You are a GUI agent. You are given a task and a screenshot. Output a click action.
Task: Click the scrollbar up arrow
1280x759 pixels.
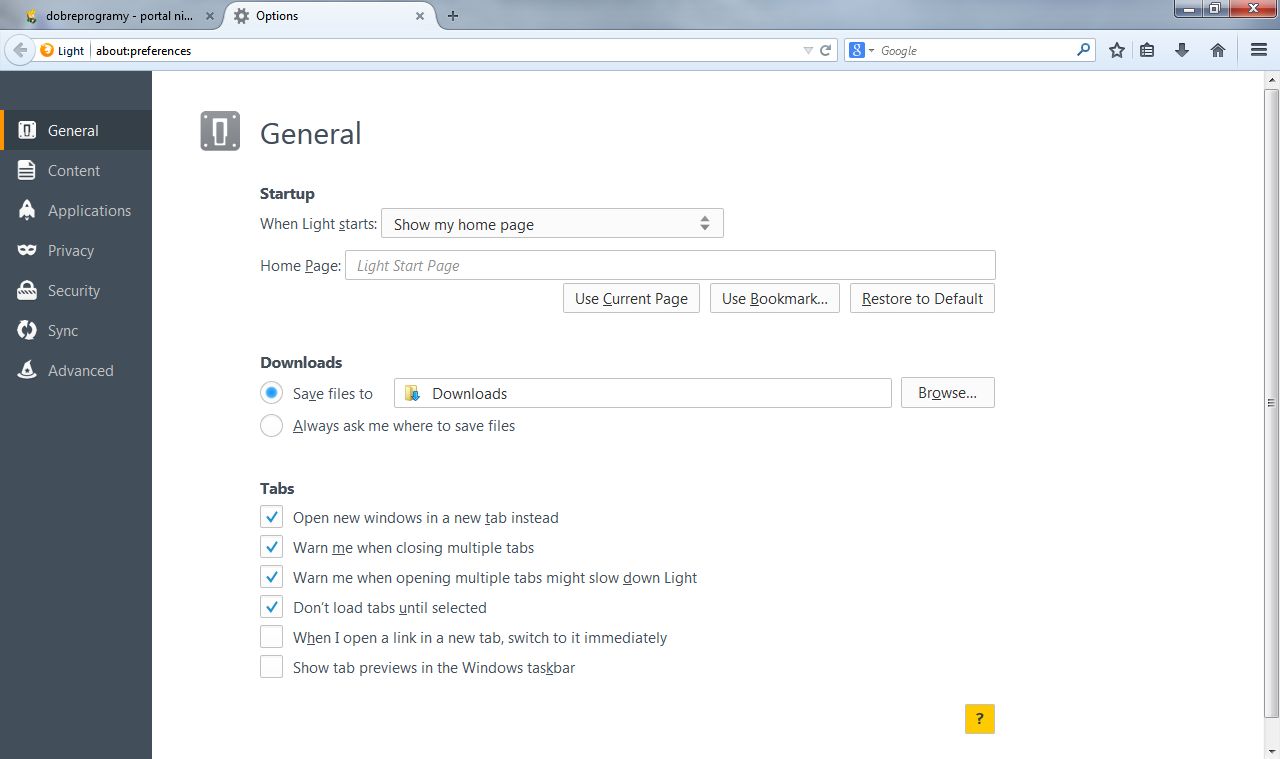(x=1271, y=79)
